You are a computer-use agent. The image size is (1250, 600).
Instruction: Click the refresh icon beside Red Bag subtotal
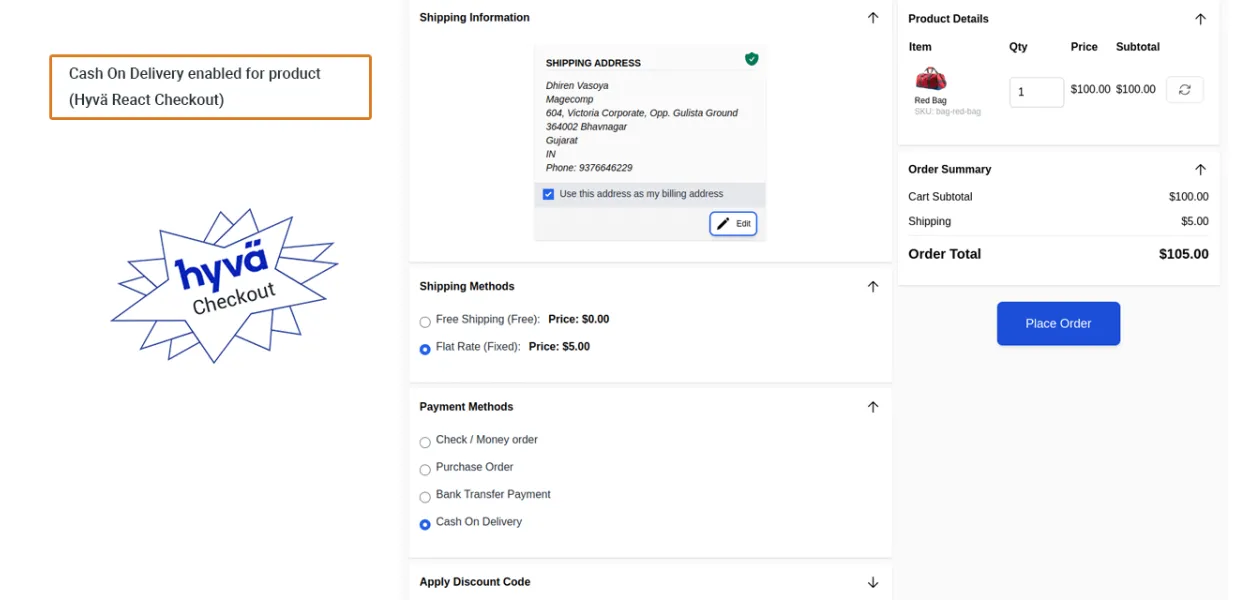coord(1184,90)
